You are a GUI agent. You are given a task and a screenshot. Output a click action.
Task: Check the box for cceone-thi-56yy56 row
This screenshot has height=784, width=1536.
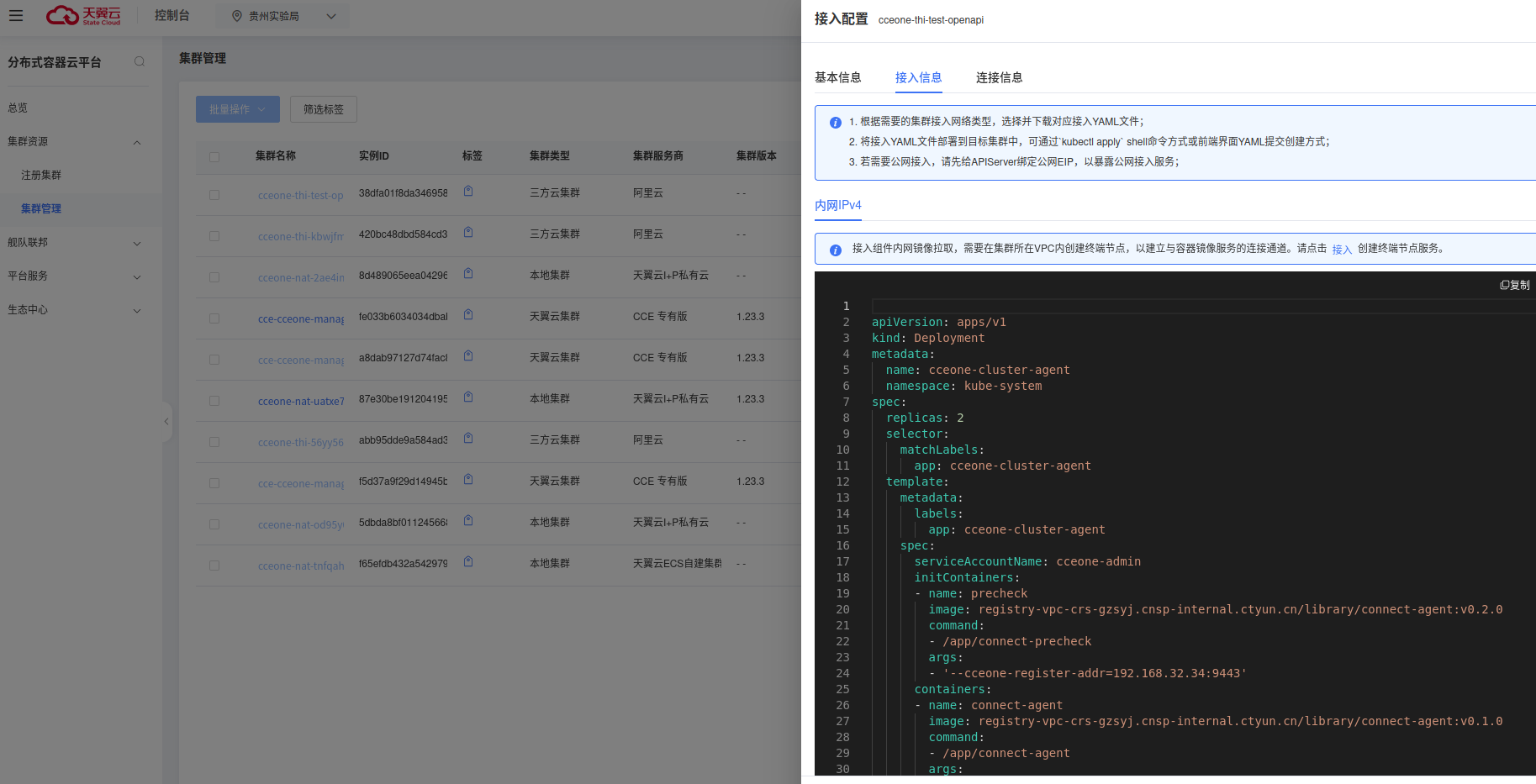214,442
